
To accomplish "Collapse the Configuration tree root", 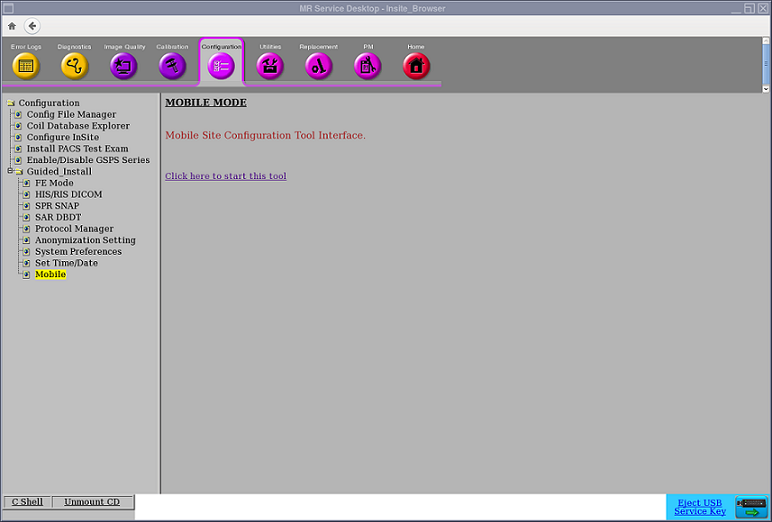I will point(10,103).
